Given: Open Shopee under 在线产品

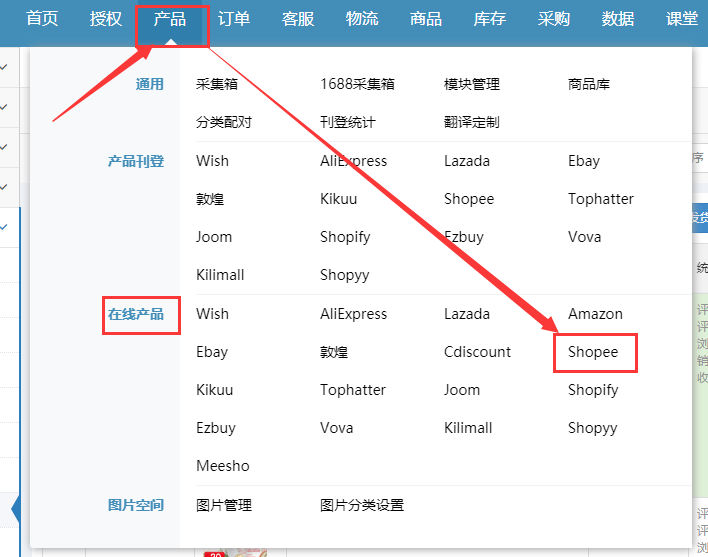Looking at the screenshot, I should pos(593,352).
